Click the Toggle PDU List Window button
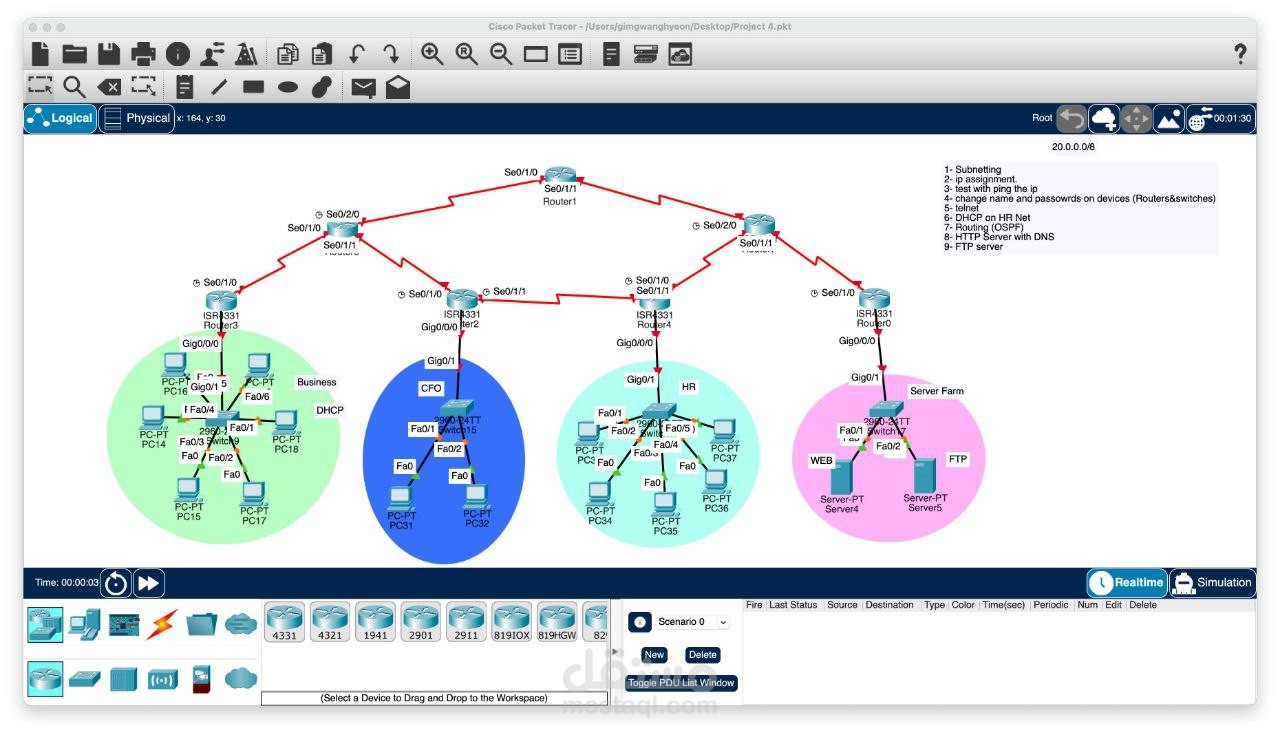This screenshot has height=734, width=1280. 681,683
